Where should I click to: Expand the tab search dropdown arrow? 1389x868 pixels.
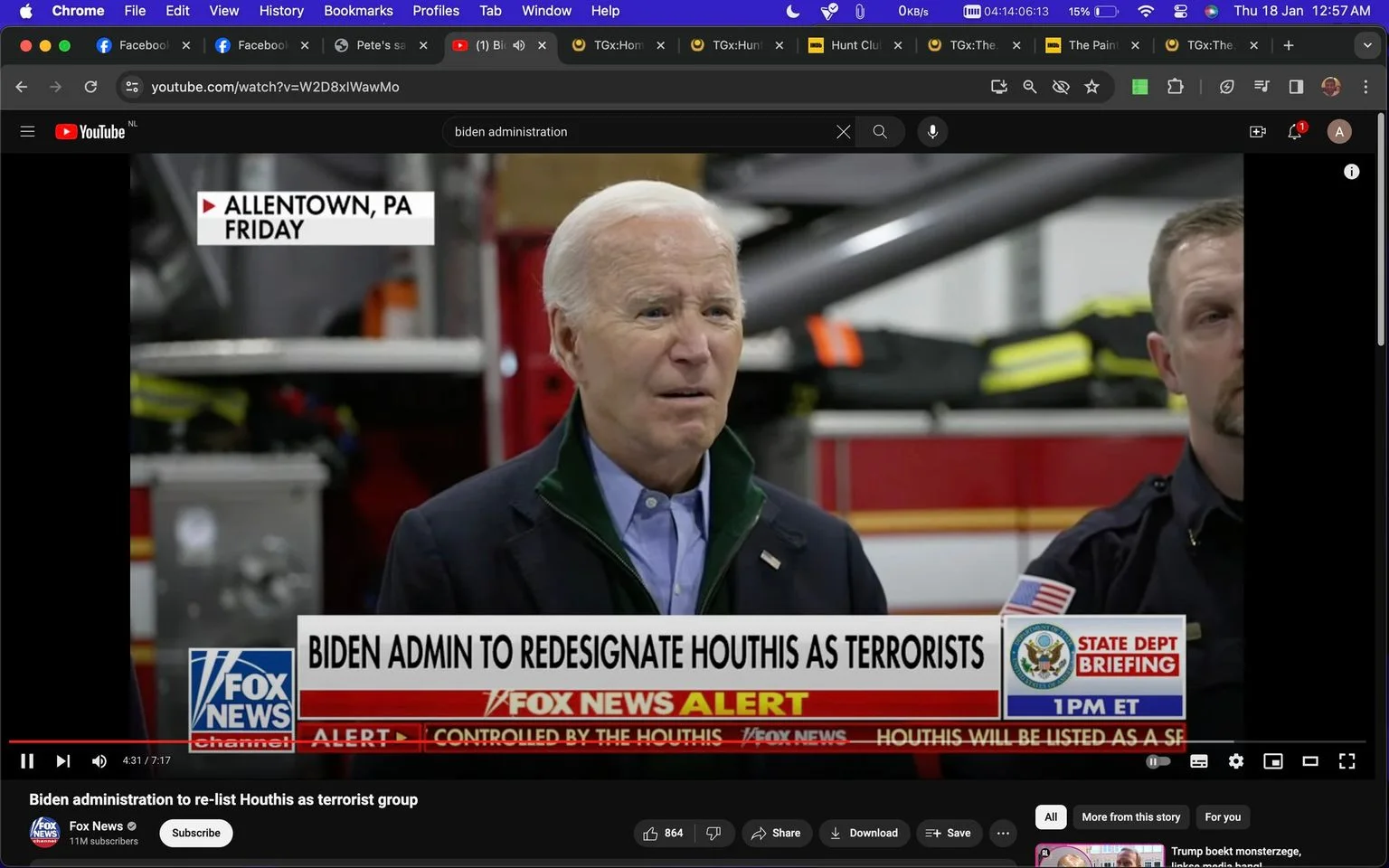point(1367,45)
